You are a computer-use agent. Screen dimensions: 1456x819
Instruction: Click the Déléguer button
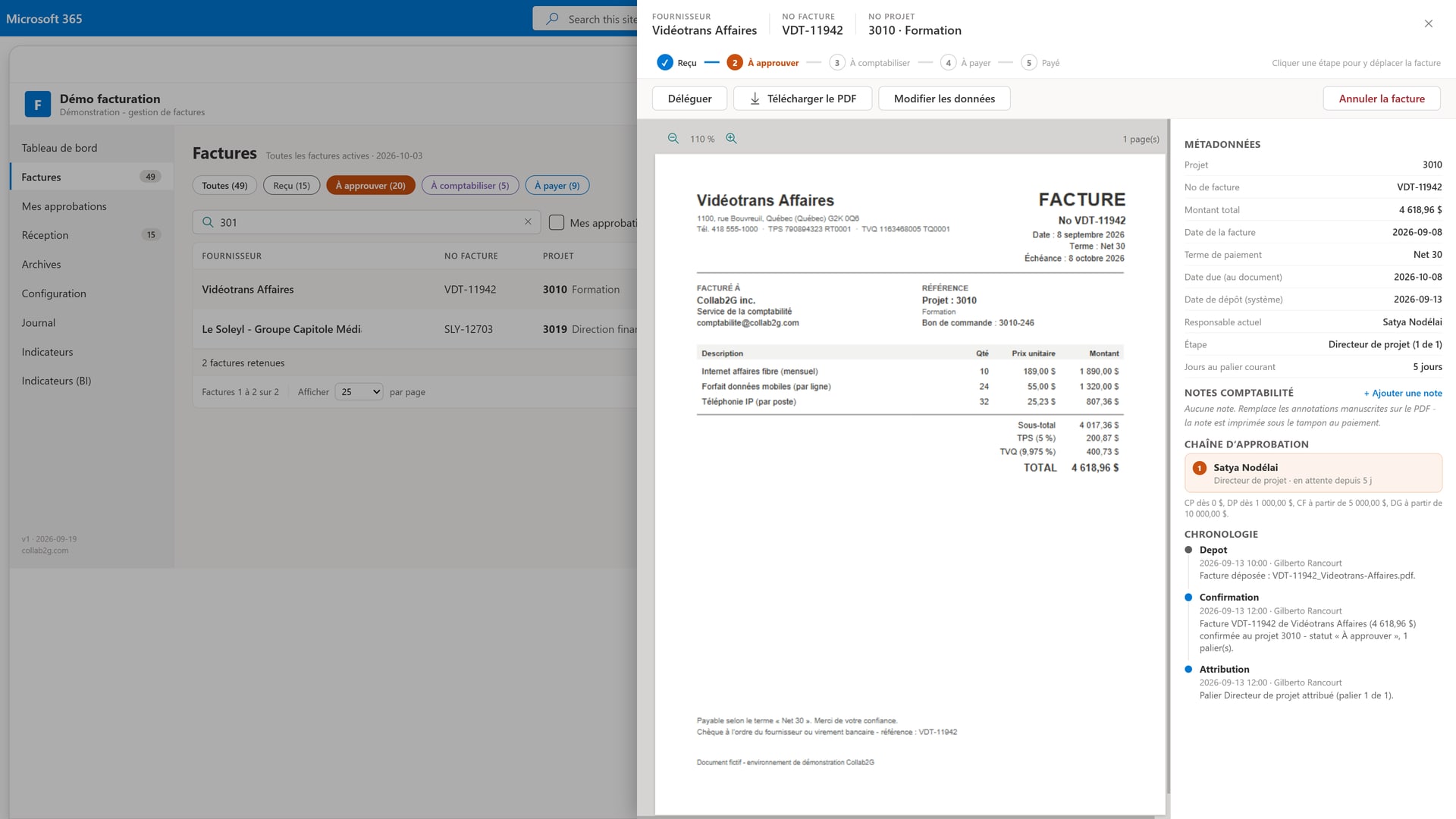[689, 99]
